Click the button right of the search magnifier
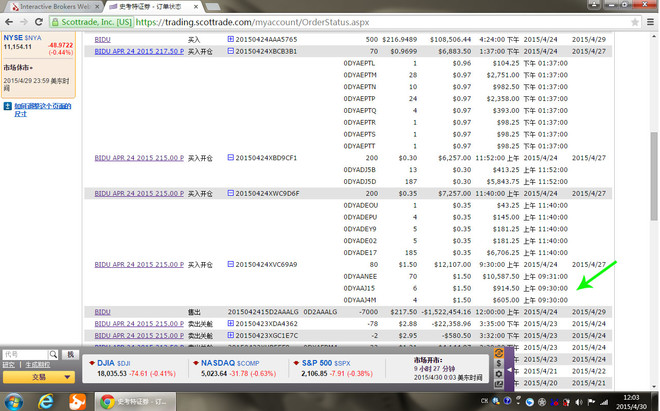The width and height of the screenshot is (660, 411). (x=71, y=355)
